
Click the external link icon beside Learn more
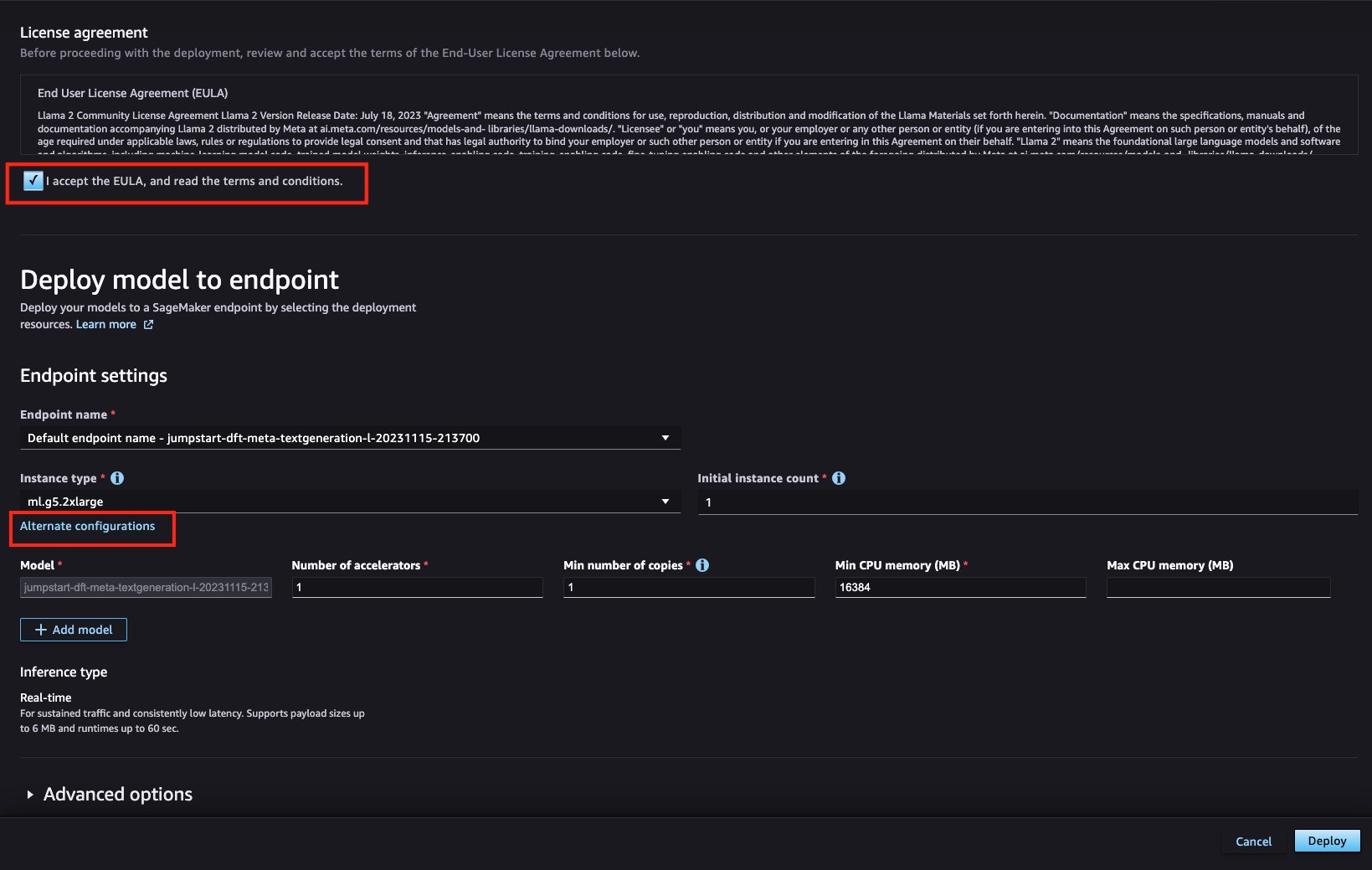click(x=148, y=325)
